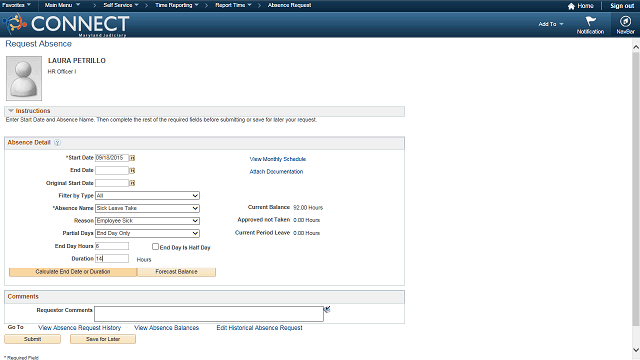
Task: Open Self Service breadcrumb menu
Action: point(121,5)
